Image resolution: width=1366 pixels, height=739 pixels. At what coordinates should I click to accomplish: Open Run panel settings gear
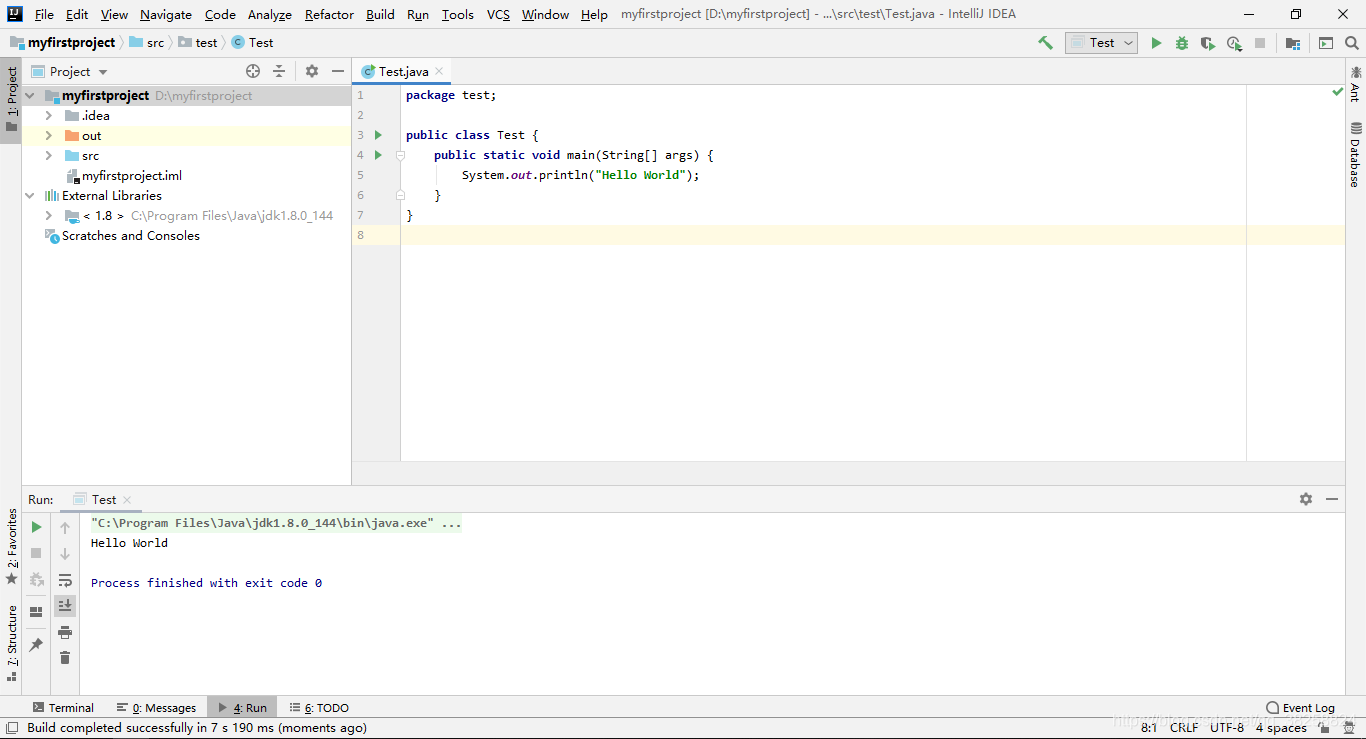click(x=1306, y=499)
